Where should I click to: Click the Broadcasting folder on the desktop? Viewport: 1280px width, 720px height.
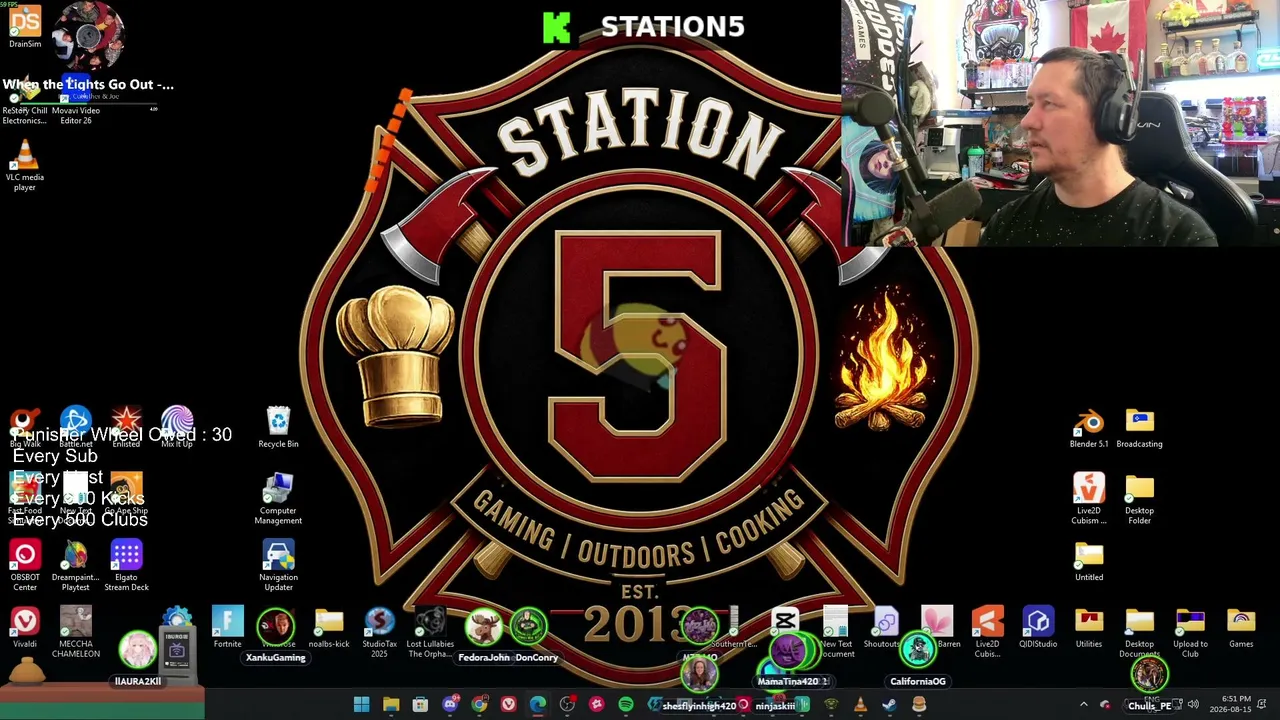point(1139,428)
